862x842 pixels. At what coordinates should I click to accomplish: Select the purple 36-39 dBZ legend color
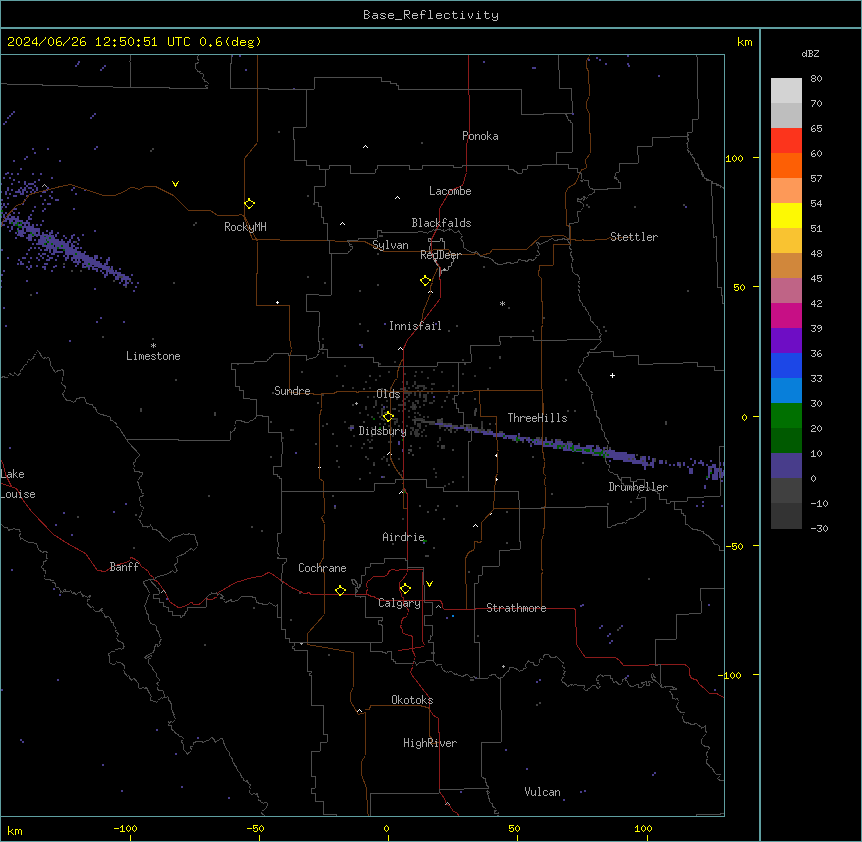click(x=786, y=341)
